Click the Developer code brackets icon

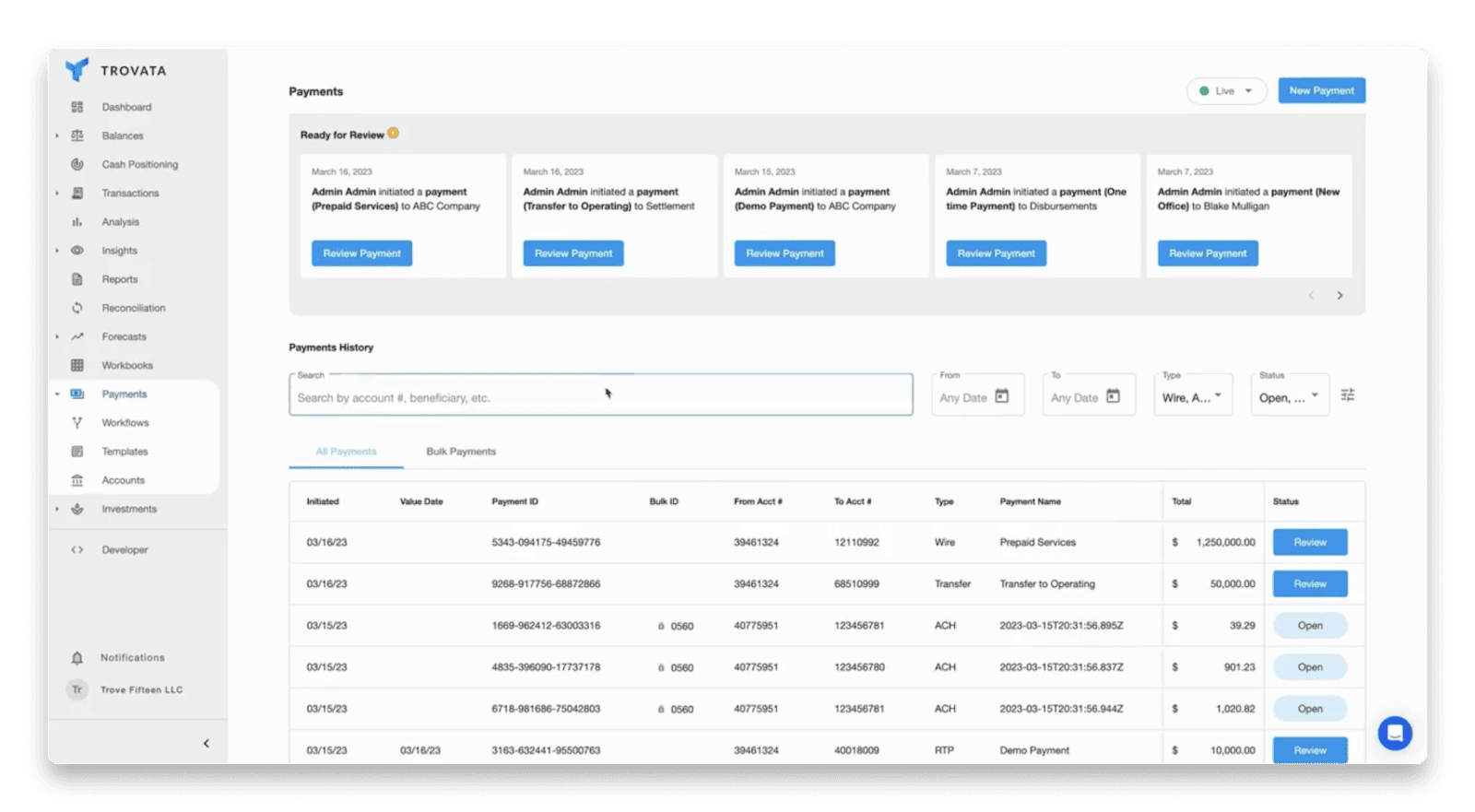77,550
